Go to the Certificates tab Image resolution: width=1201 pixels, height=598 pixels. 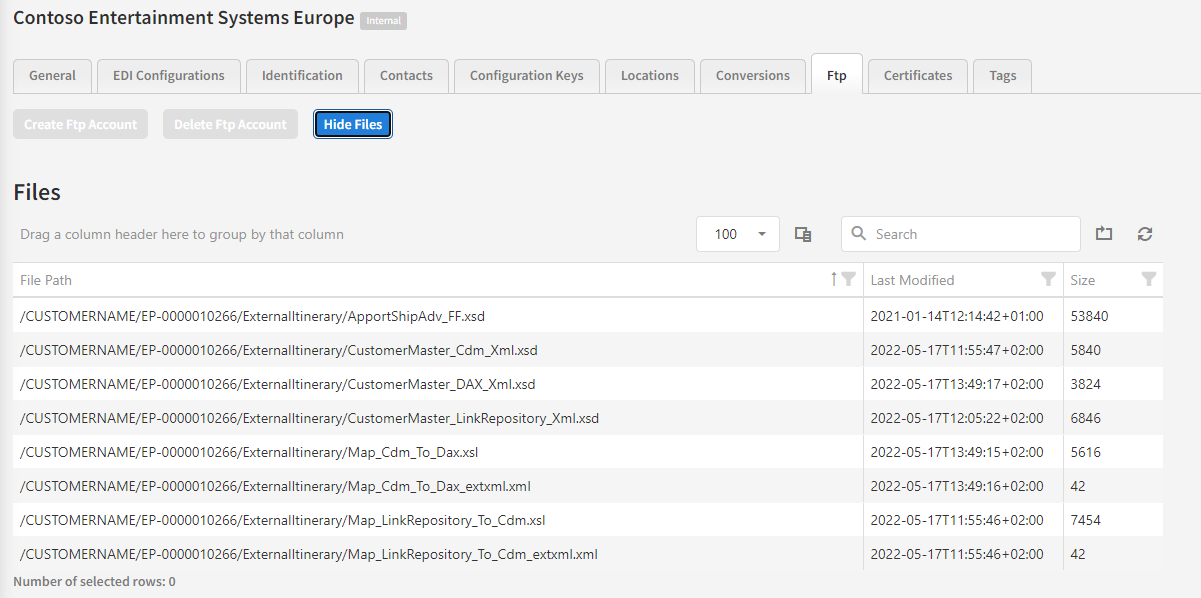coord(917,76)
